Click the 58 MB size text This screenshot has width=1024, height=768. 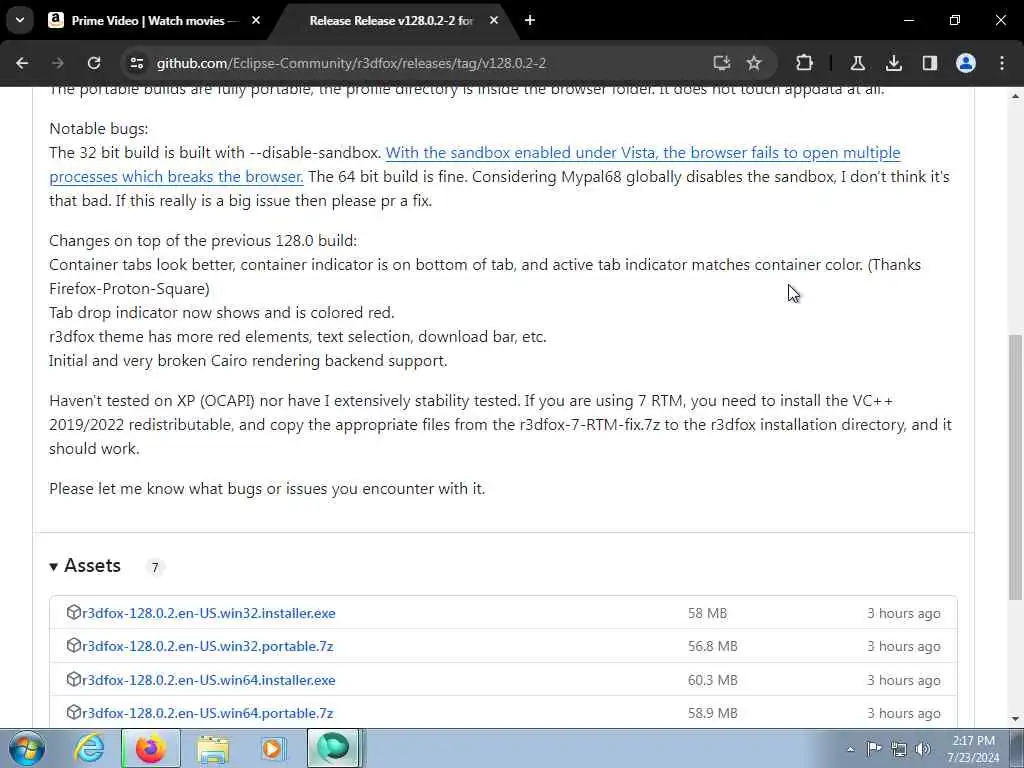pos(707,613)
